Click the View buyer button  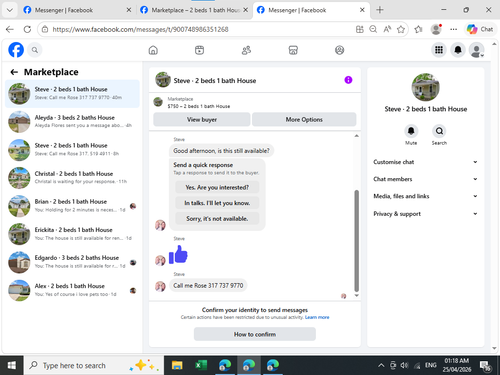(202, 119)
